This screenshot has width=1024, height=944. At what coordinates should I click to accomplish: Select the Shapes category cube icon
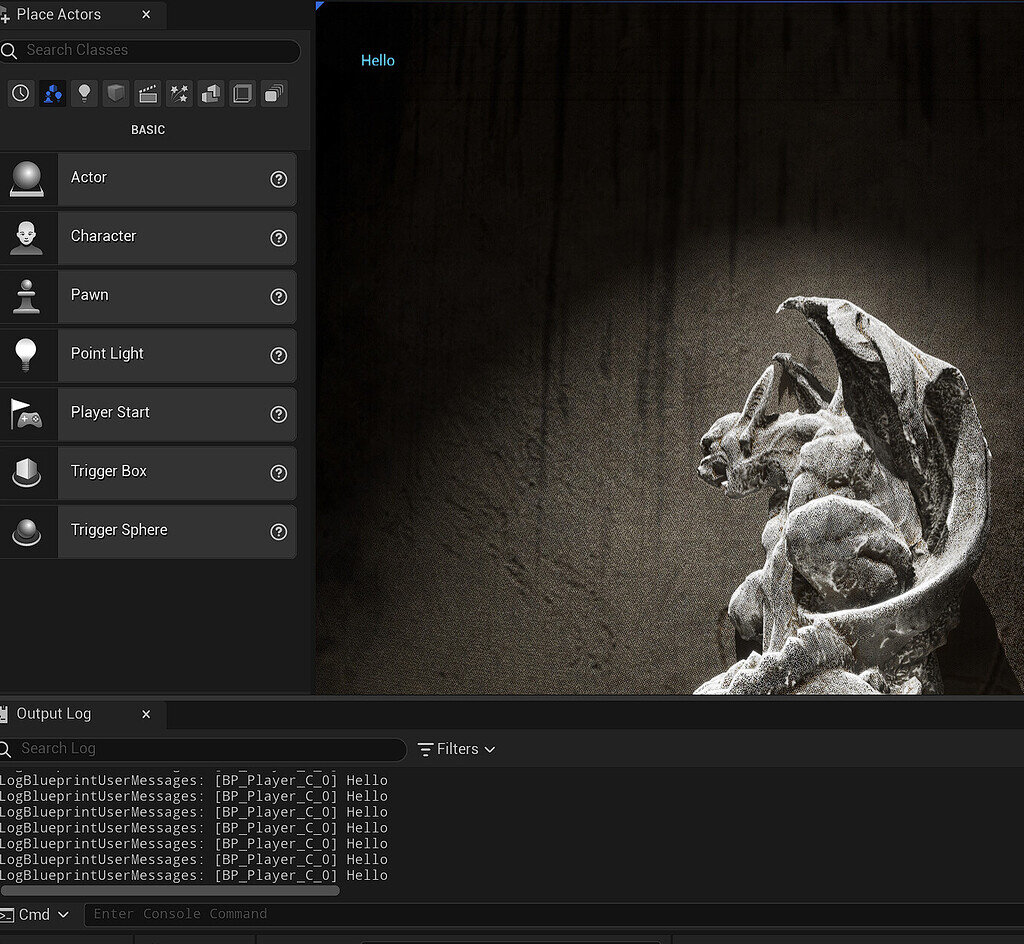116,94
